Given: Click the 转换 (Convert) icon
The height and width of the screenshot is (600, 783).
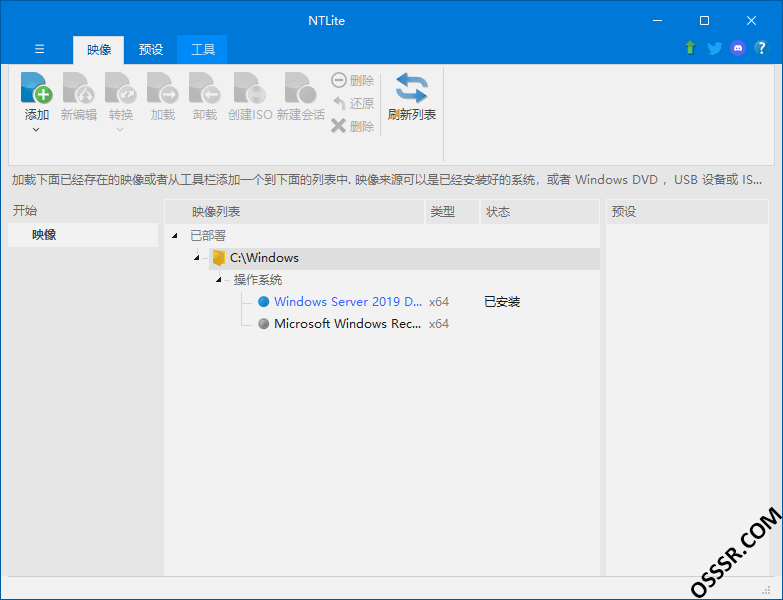Looking at the screenshot, I should click(x=121, y=88).
